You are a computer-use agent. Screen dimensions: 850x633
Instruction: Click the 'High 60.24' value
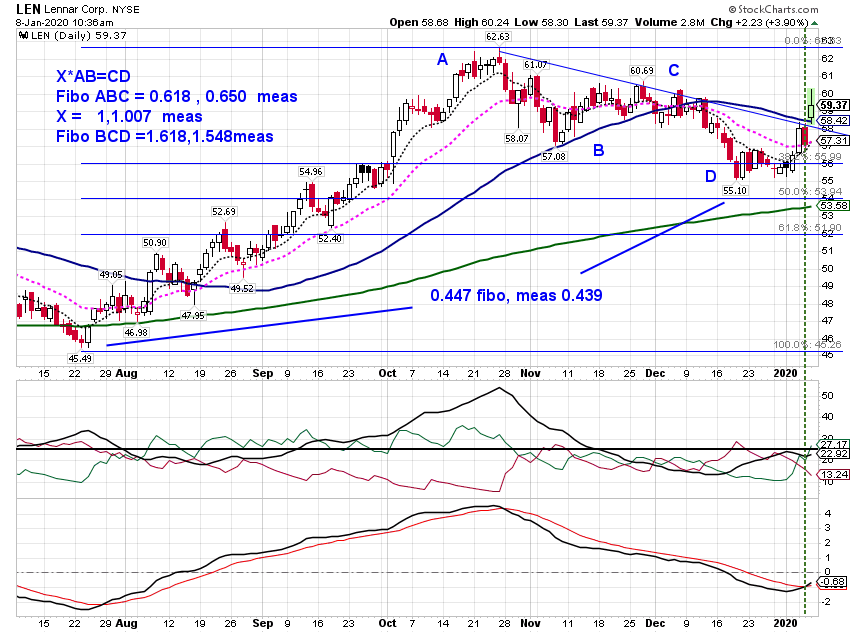pos(480,22)
